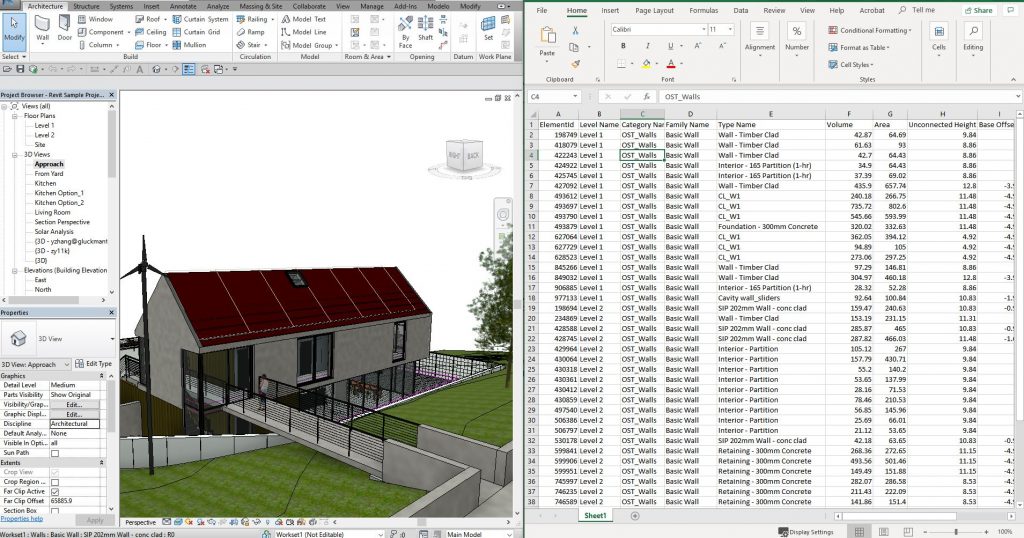Increase font size in Excel

697,46
